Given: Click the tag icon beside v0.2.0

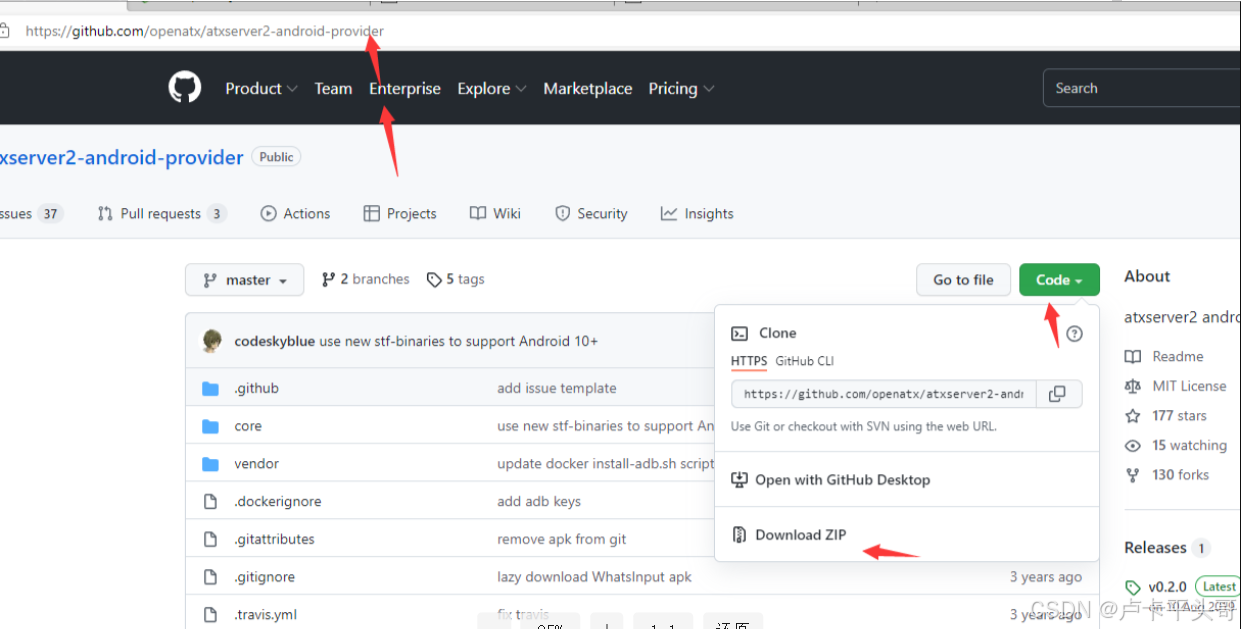Looking at the screenshot, I should tap(1133, 587).
